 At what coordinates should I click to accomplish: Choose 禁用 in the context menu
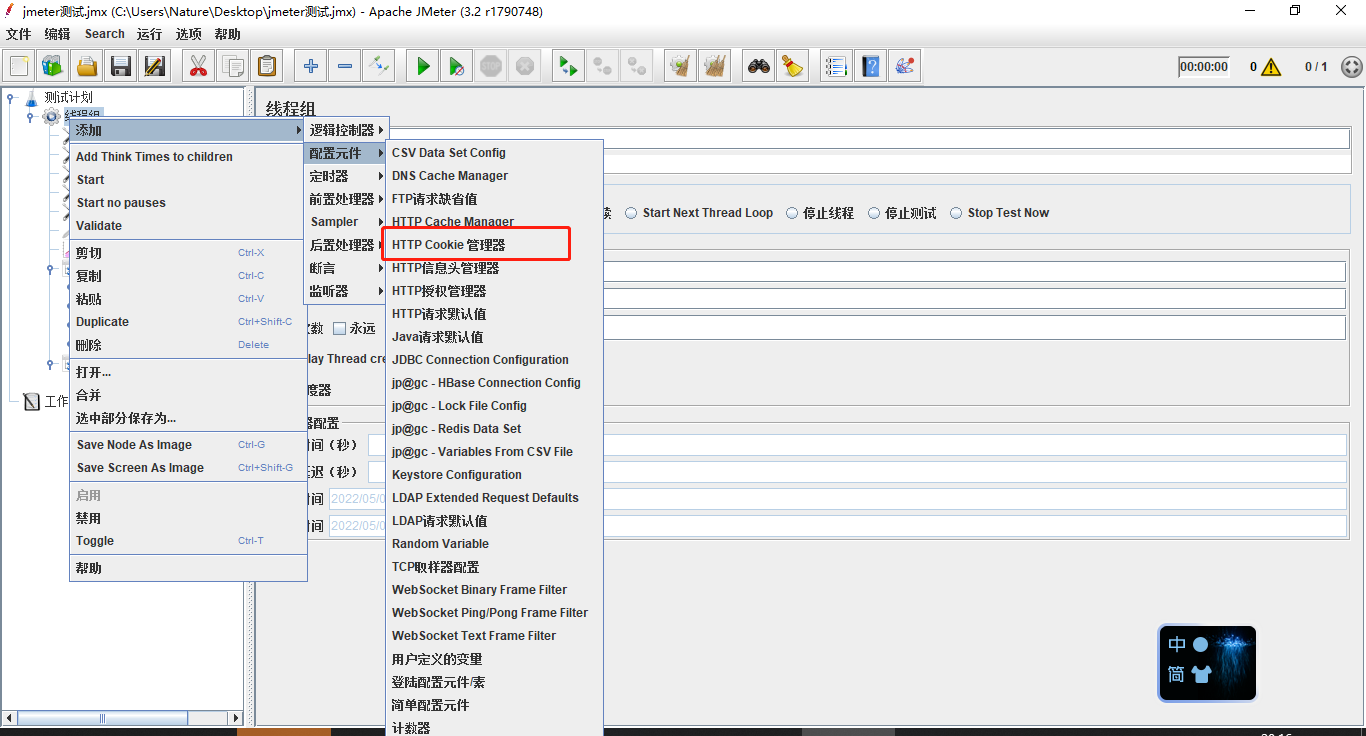(x=188, y=518)
